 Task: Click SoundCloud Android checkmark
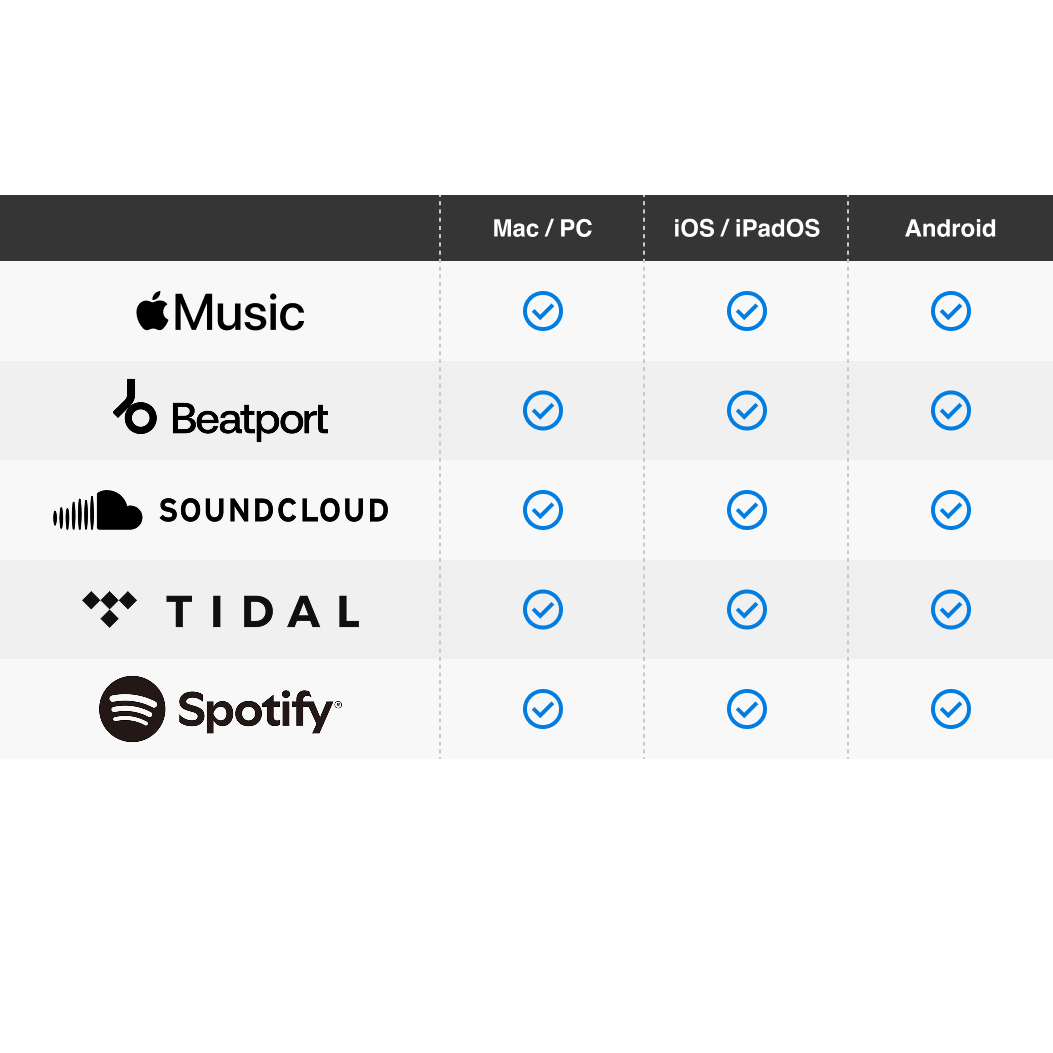(950, 510)
